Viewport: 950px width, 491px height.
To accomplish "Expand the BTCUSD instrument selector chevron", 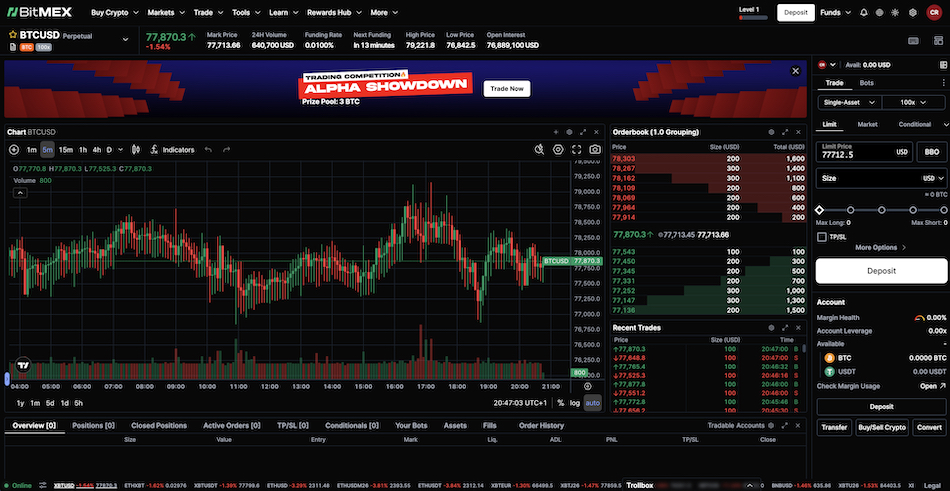I will click(125, 40).
